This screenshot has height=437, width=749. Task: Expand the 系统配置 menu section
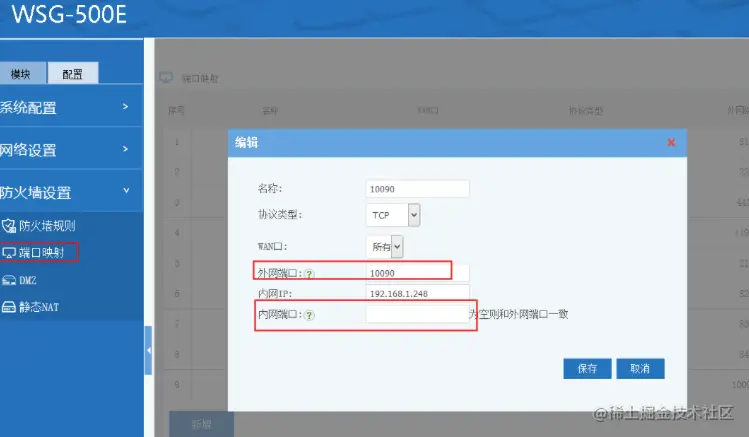72,107
